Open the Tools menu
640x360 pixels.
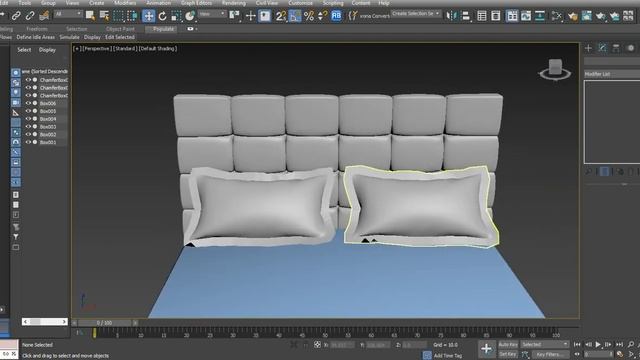pos(24,3)
